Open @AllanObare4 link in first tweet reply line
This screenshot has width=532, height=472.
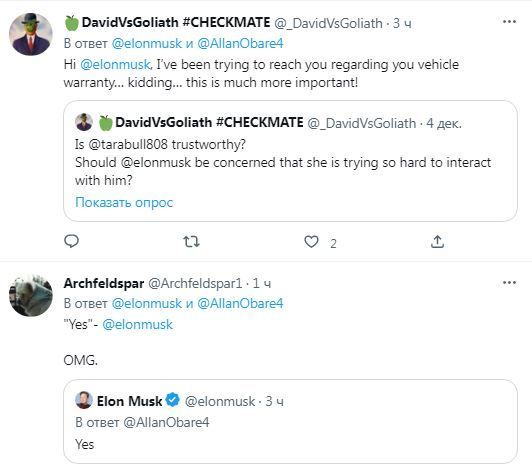coord(240,43)
